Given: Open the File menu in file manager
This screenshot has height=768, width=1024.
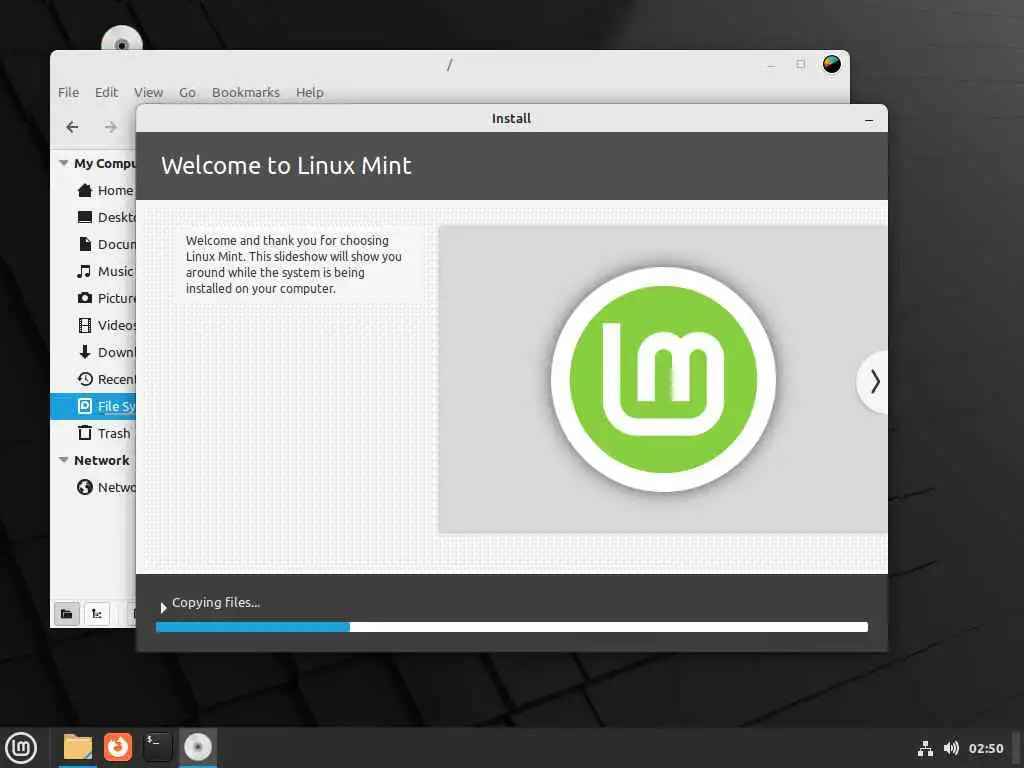Looking at the screenshot, I should point(69,92).
